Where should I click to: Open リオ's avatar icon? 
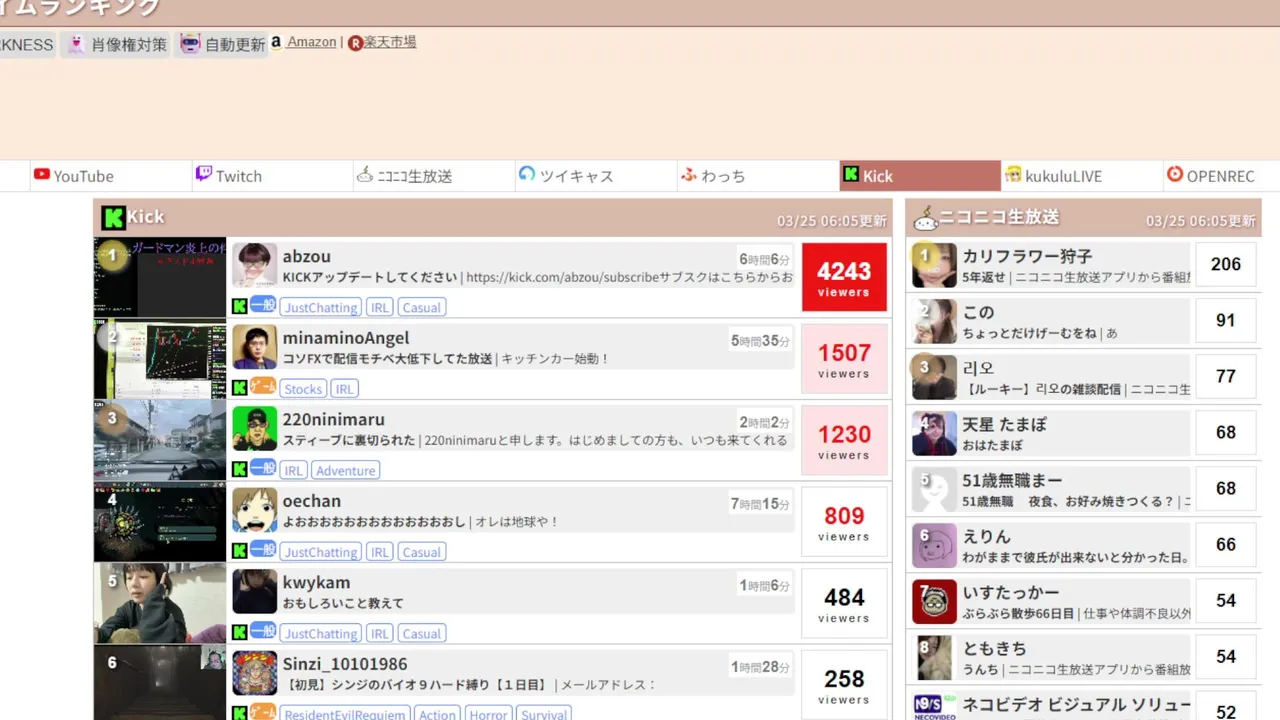click(x=934, y=377)
